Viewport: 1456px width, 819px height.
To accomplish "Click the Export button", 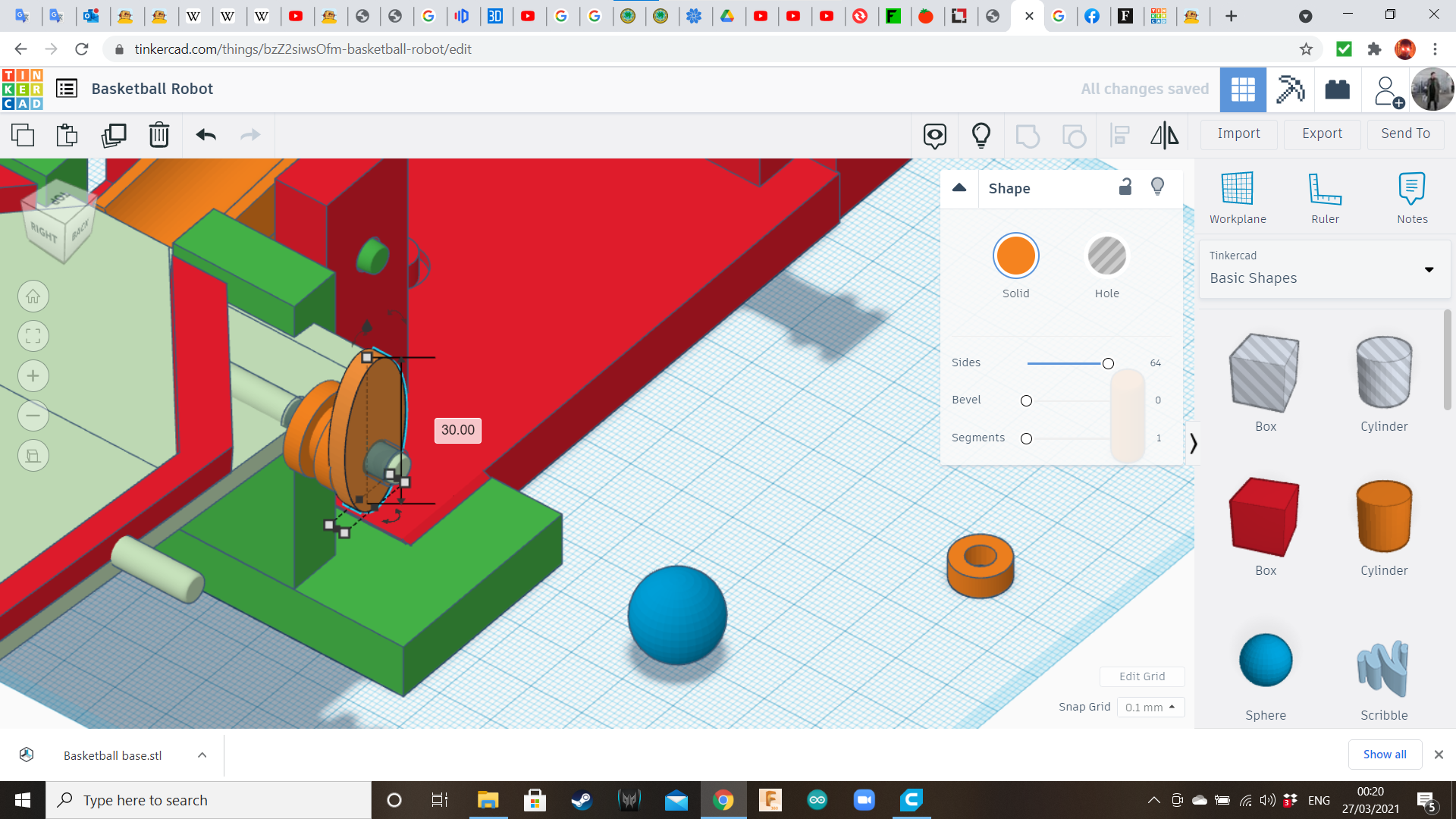I will pos(1322,133).
